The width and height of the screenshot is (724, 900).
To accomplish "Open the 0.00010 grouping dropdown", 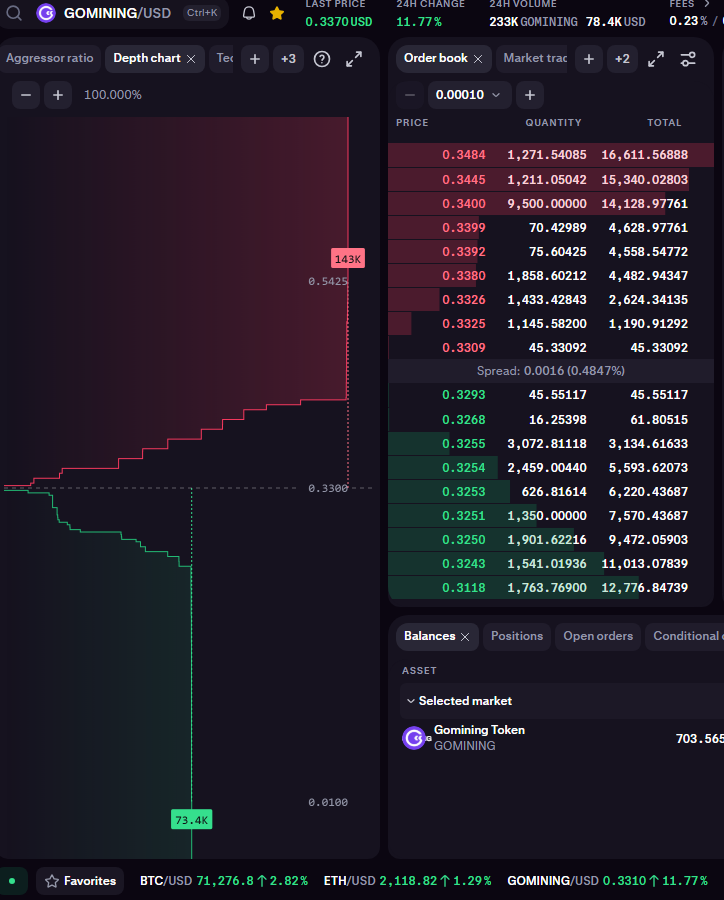I will [469, 95].
